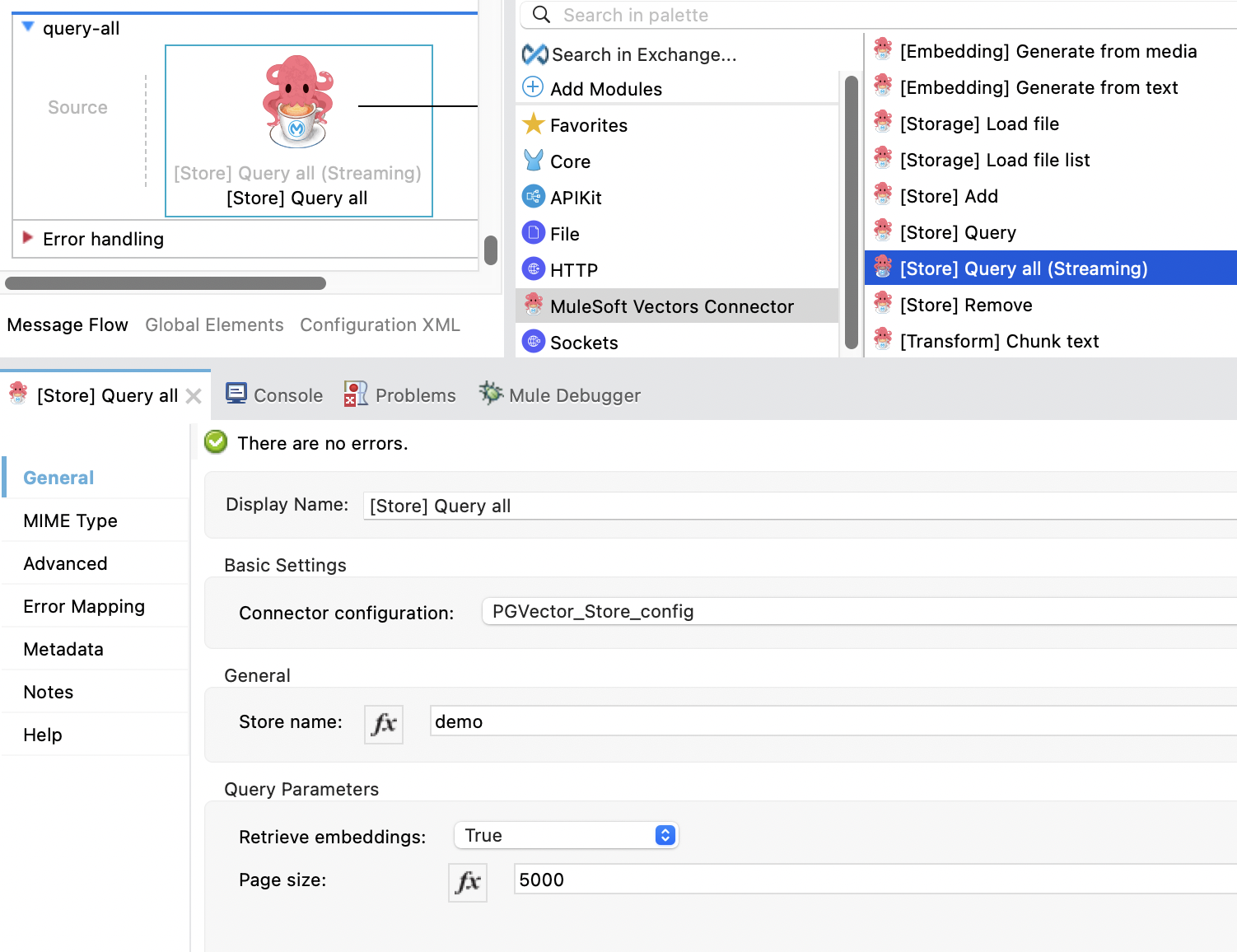Click the HTTP module icon
1237x952 pixels.
coord(534,269)
